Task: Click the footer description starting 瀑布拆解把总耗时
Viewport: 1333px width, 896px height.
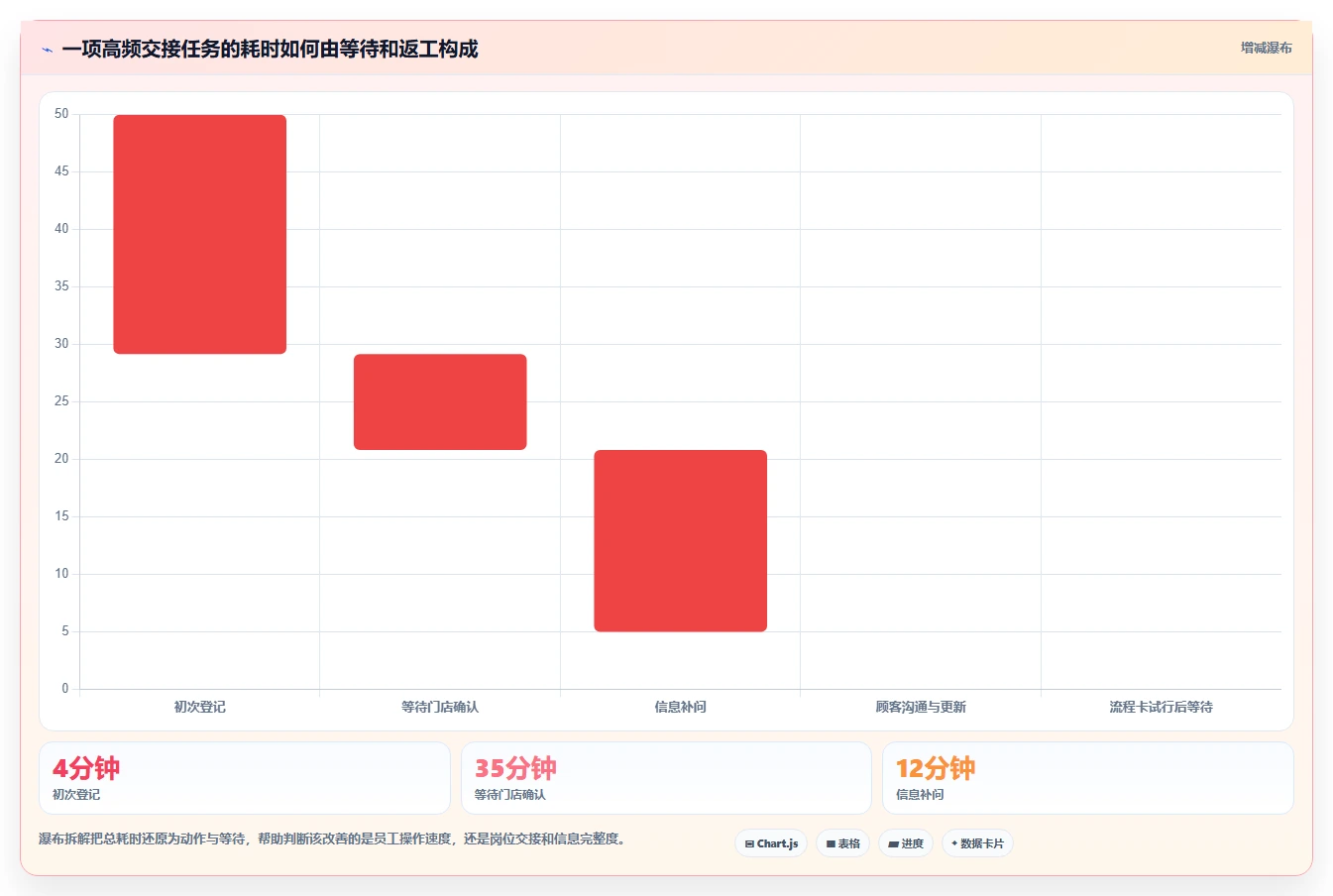Action: (x=333, y=839)
